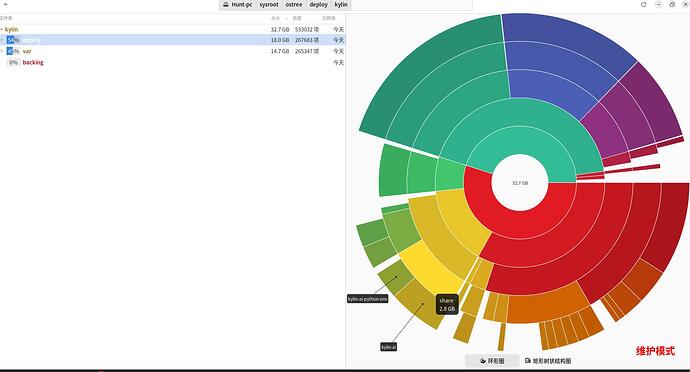This screenshot has height=372, width=690.
Task: Click the kylin-ai-python-env segment label
Action: click(368, 299)
